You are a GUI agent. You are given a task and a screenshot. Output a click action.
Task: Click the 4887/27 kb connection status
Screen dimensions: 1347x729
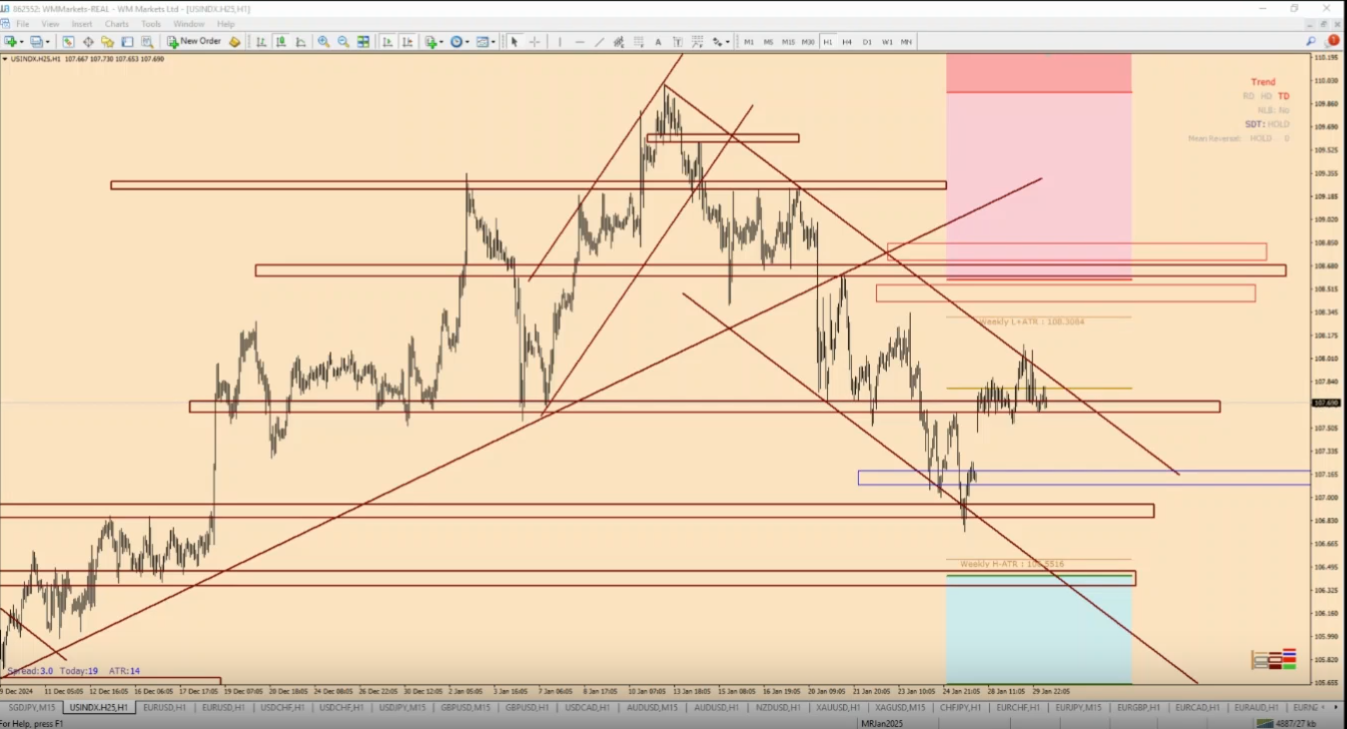click(x=1296, y=723)
